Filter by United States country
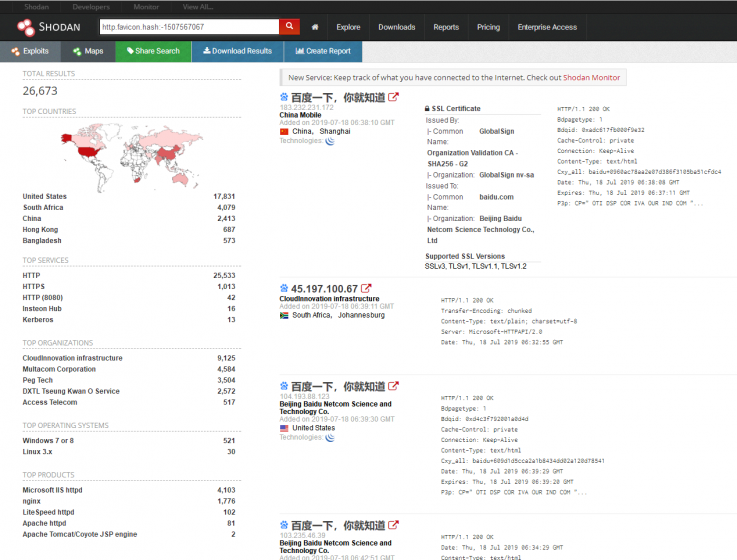Image resolution: width=737 pixels, height=560 pixels. coord(45,197)
